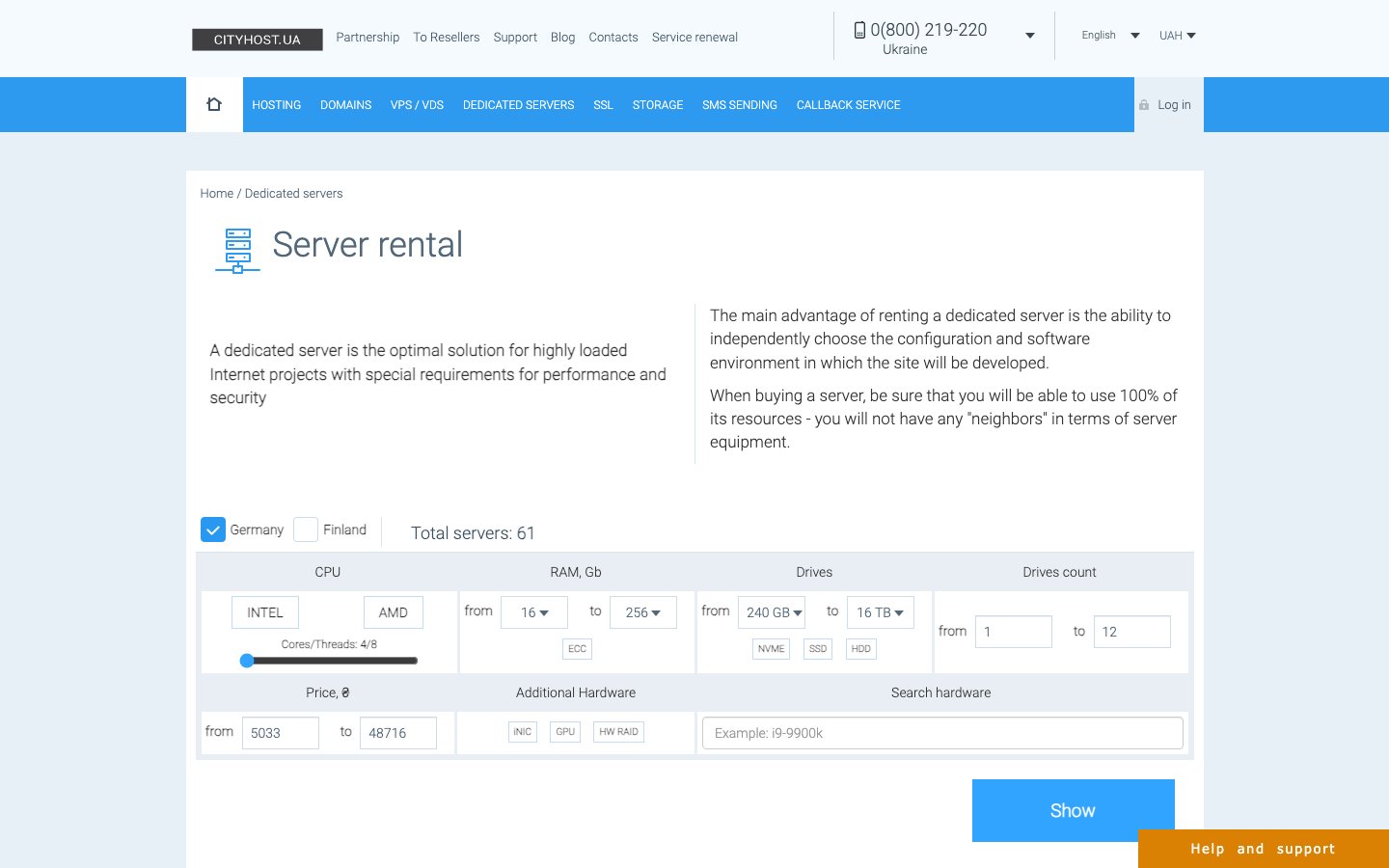Open the Help and support widget

click(x=1264, y=849)
